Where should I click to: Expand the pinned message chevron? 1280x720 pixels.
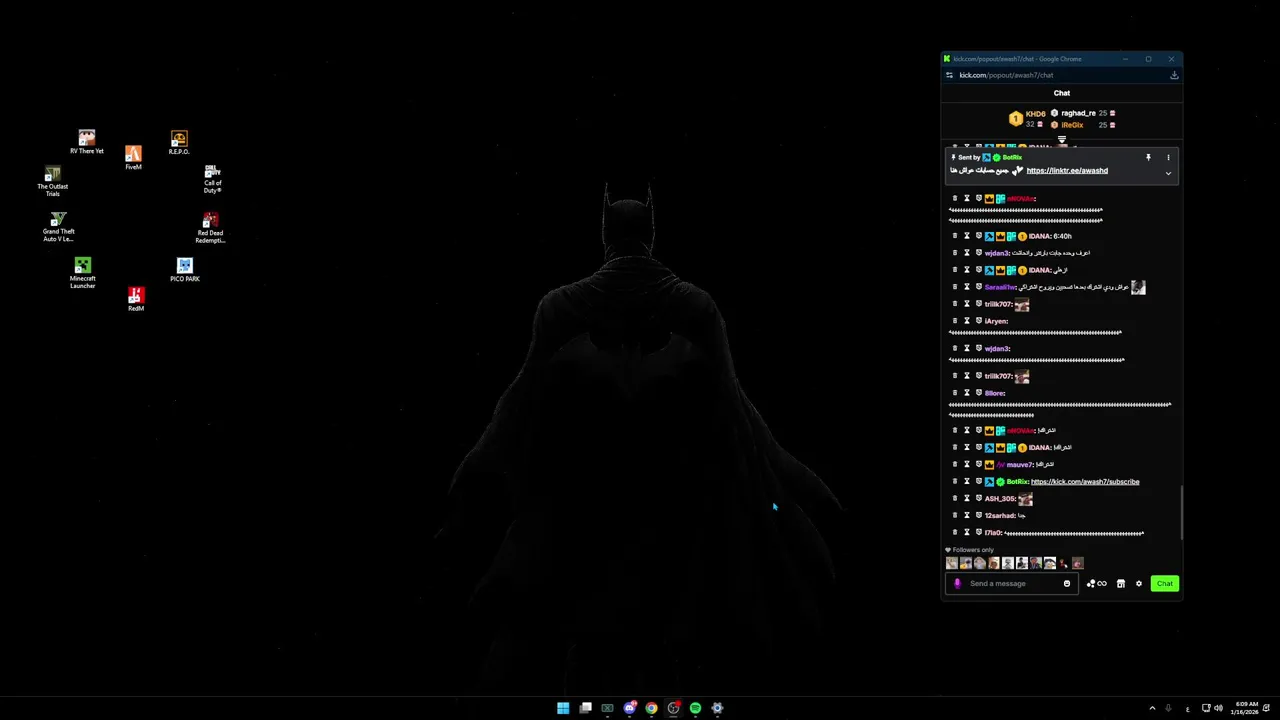pos(1168,173)
